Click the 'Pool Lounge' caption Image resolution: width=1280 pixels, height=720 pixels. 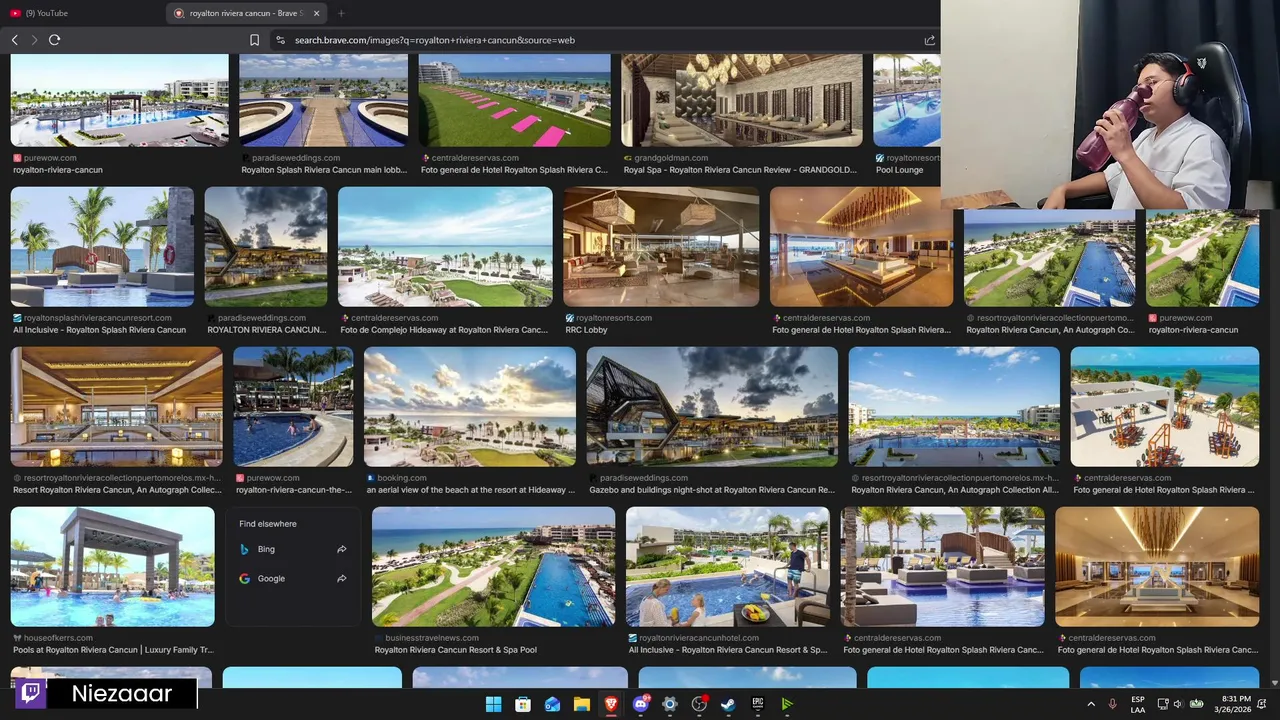(899, 170)
